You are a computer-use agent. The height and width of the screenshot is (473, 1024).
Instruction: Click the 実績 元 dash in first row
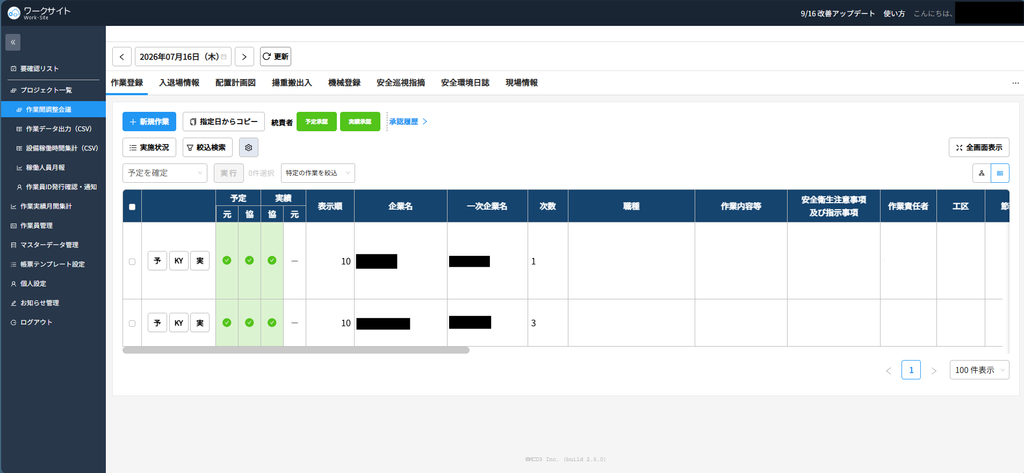(x=295, y=261)
